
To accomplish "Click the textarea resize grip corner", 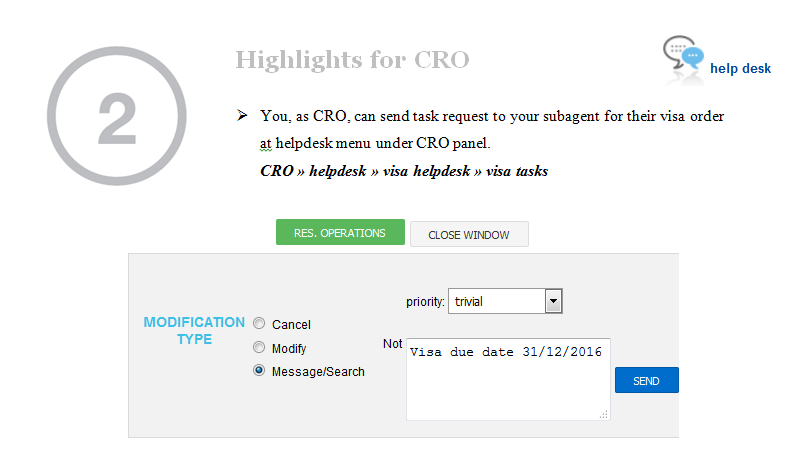I will 604,414.
